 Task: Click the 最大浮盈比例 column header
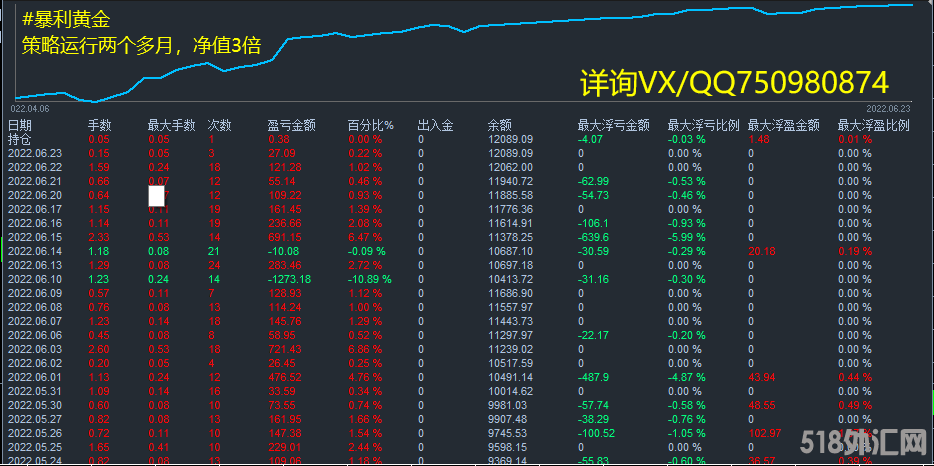tap(872, 125)
